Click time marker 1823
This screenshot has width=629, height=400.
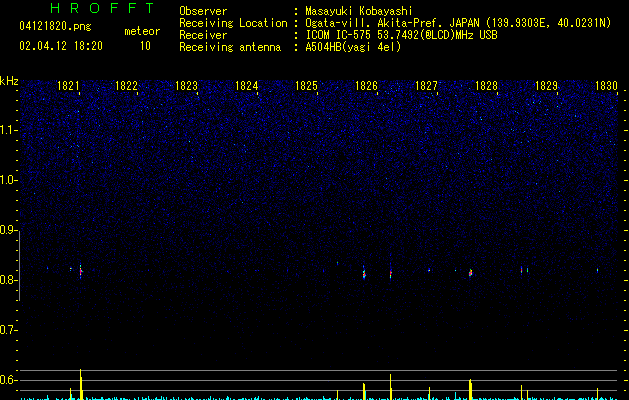pyautogui.click(x=187, y=86)
